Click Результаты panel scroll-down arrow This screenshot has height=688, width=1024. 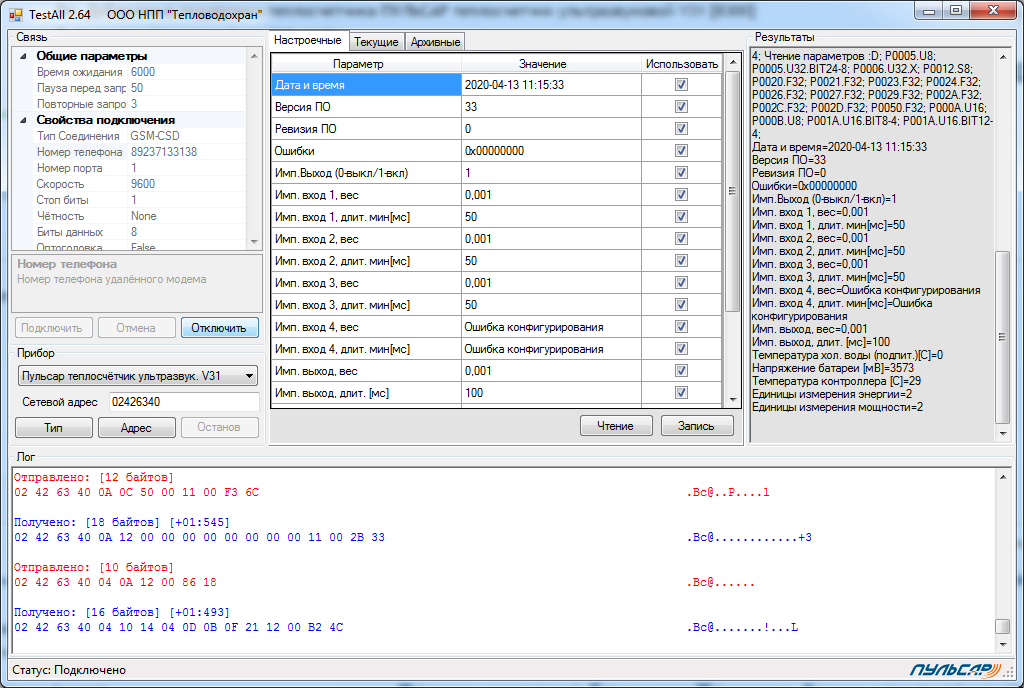(1002, 434)
